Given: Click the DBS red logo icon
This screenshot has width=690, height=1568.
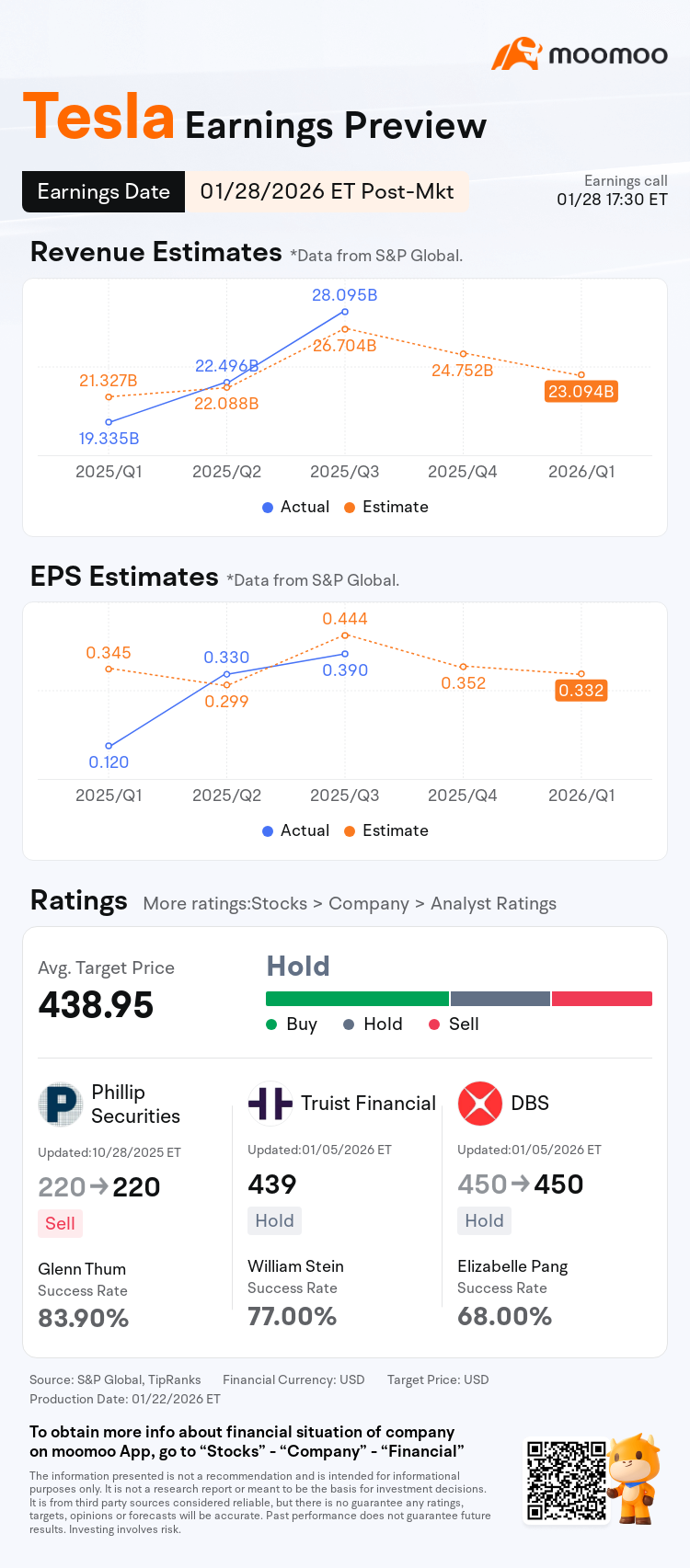Looking at the screenshot, I should [480, 1103].
